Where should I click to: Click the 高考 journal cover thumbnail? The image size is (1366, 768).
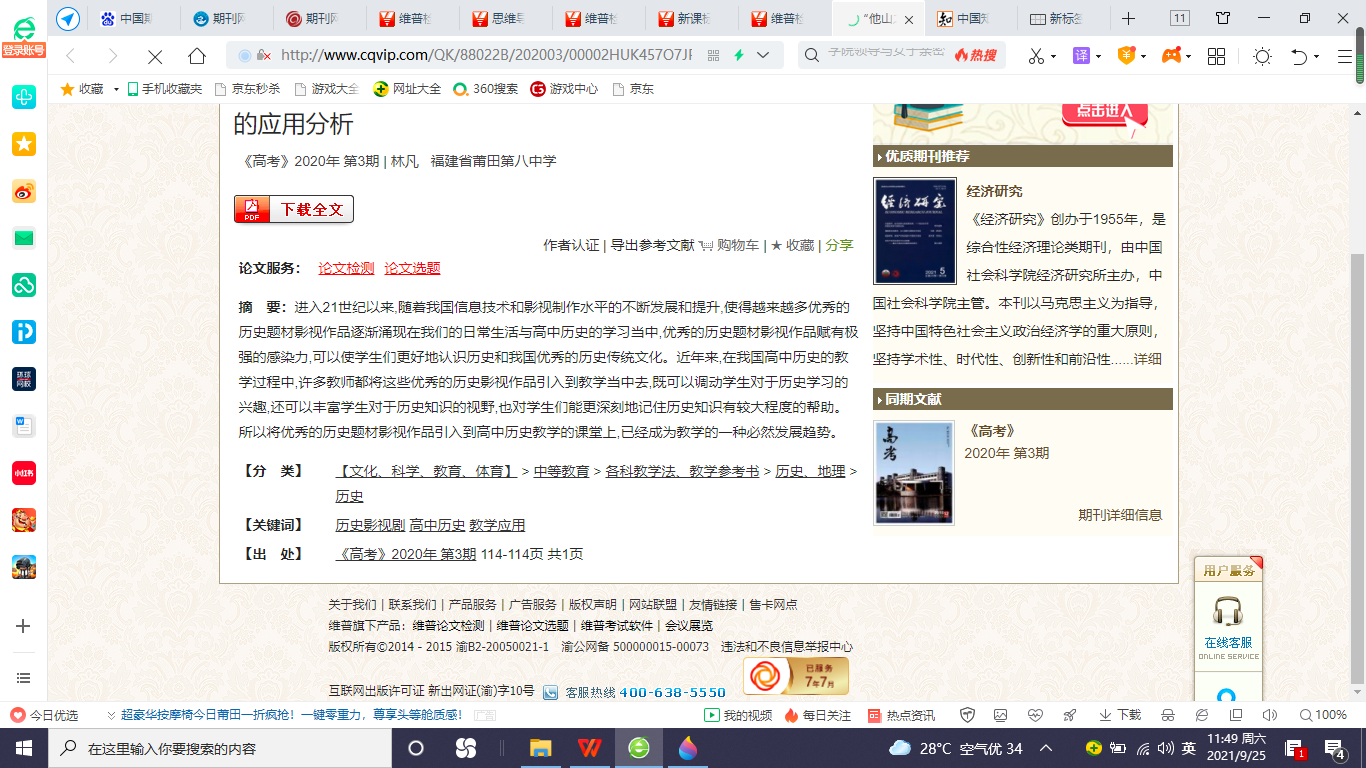point(914,473)
